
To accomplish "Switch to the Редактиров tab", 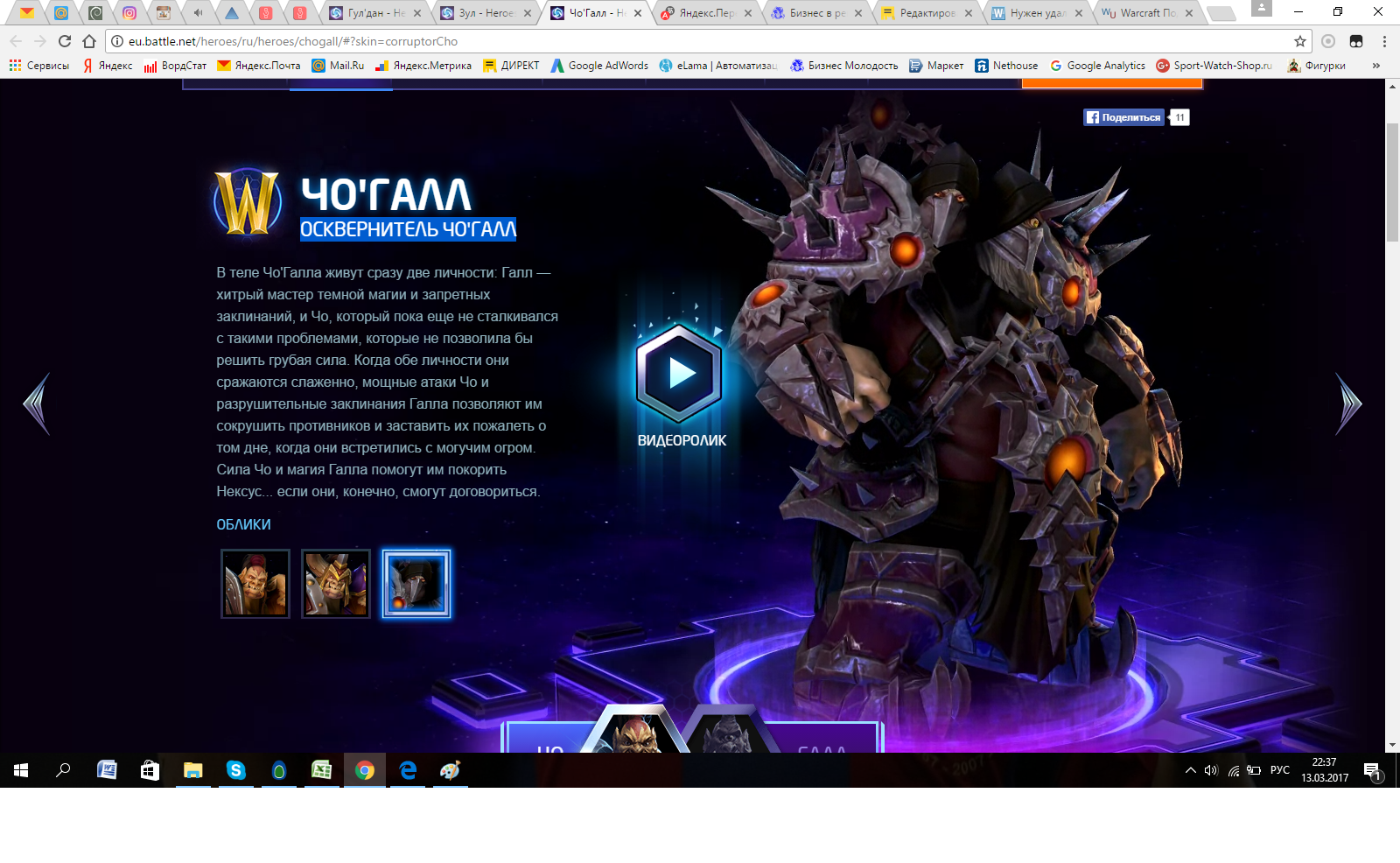I will click(927, 13).
